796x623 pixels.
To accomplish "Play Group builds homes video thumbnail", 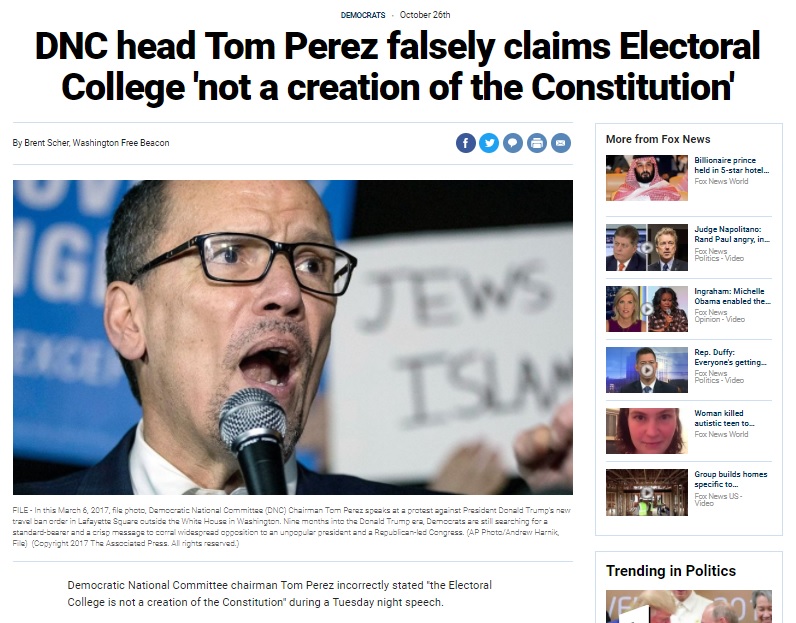I will coord(647,492).
